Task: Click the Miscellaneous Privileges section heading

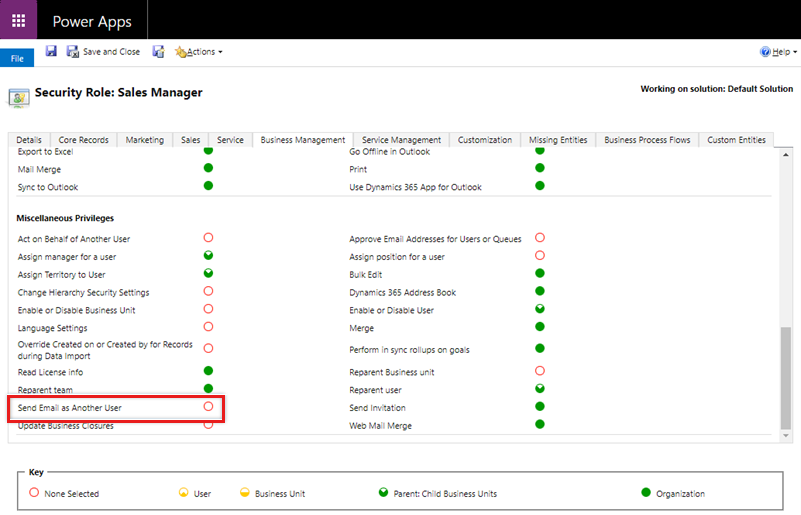Action: (65, 217)
